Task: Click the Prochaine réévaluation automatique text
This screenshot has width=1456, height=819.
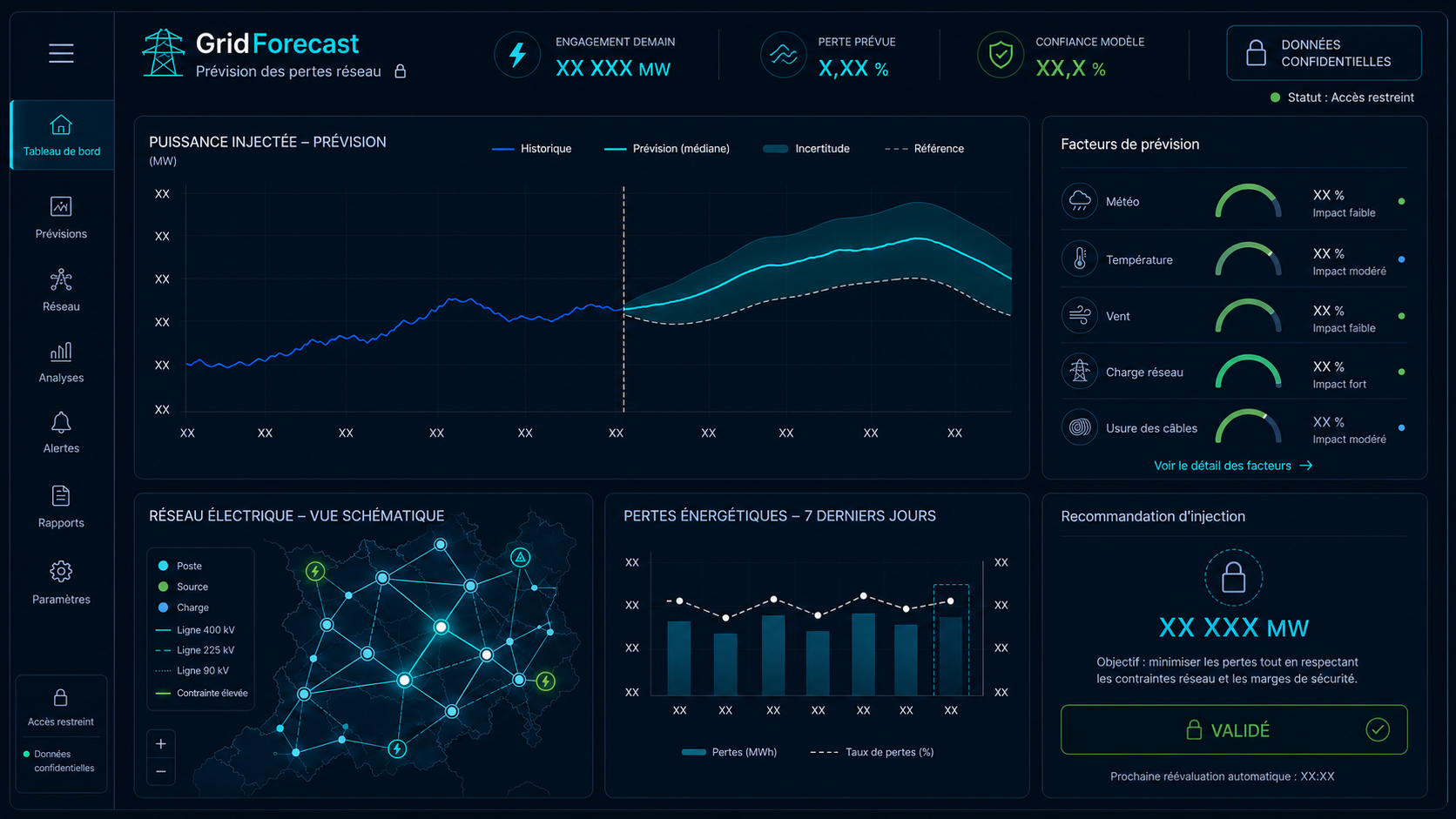Action: 1222,776
